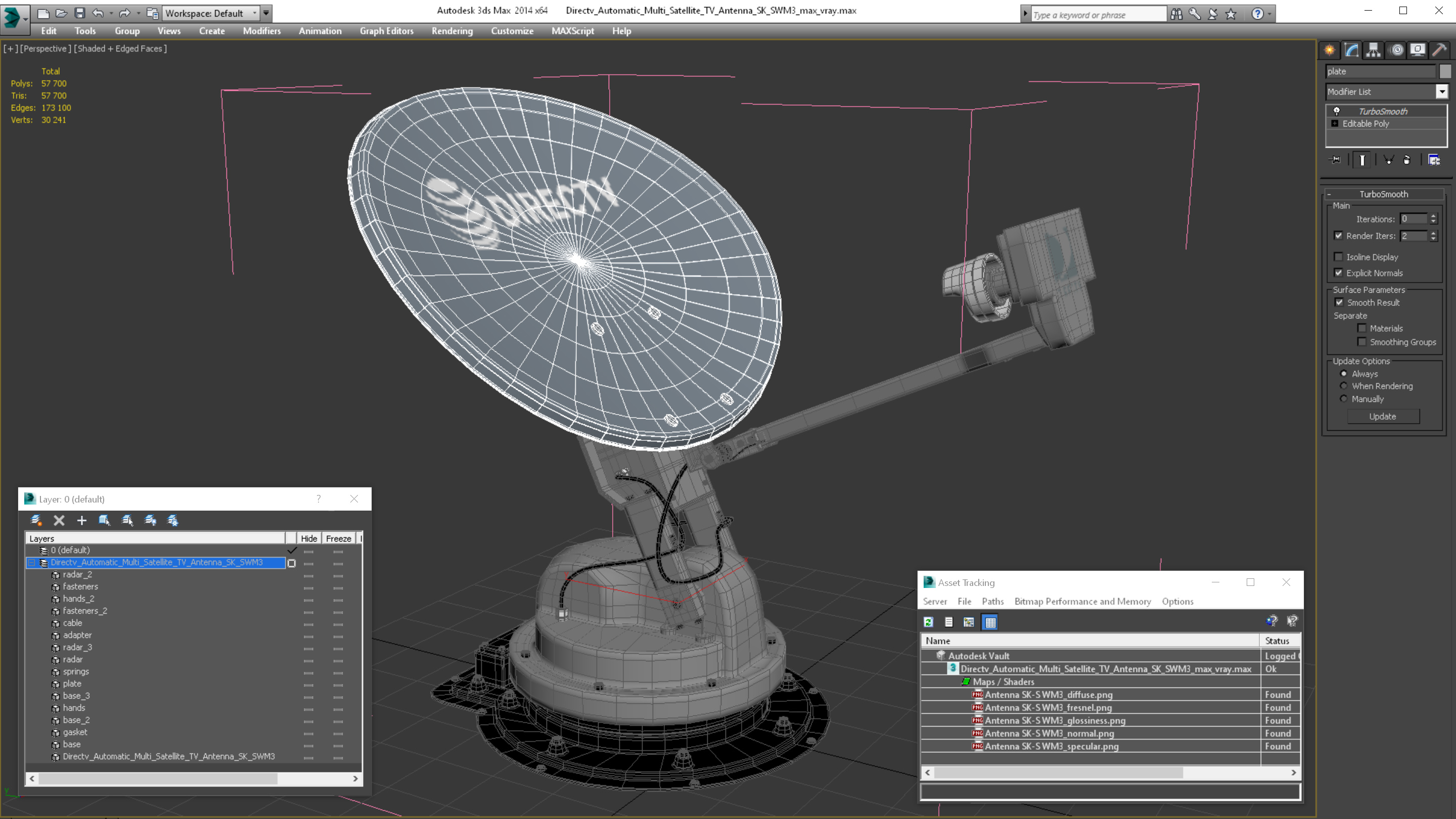Toggle Explicit Normals checkbox
The image size is (1456, 819).
coord(1338,272)
